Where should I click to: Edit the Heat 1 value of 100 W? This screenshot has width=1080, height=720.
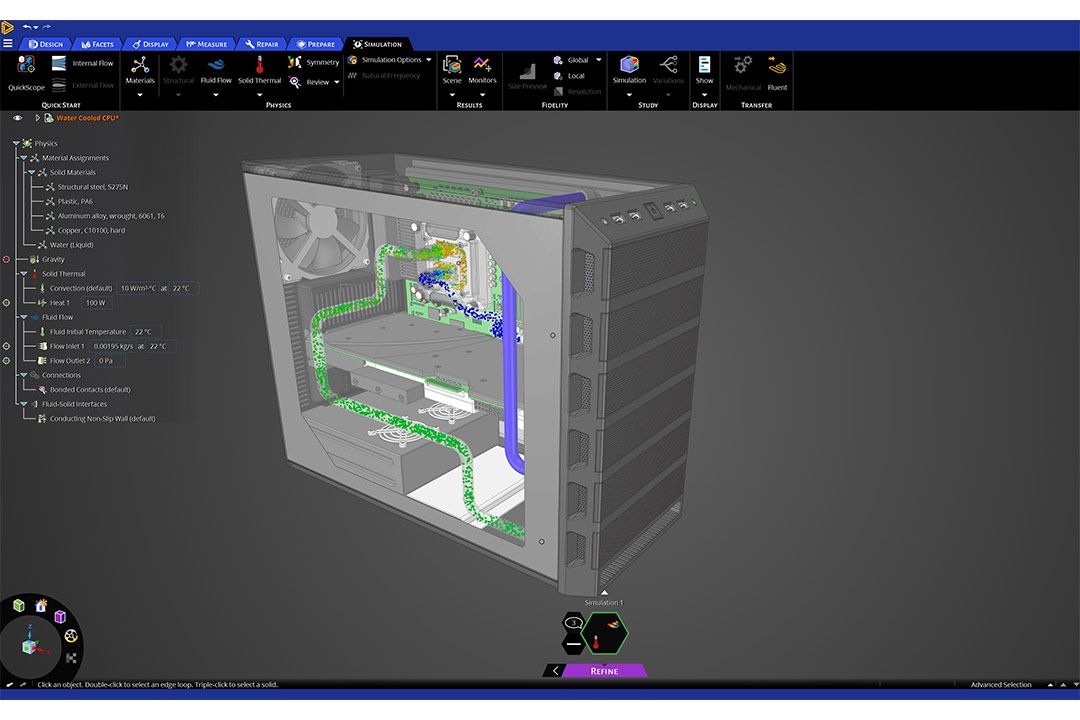(96, 301)
